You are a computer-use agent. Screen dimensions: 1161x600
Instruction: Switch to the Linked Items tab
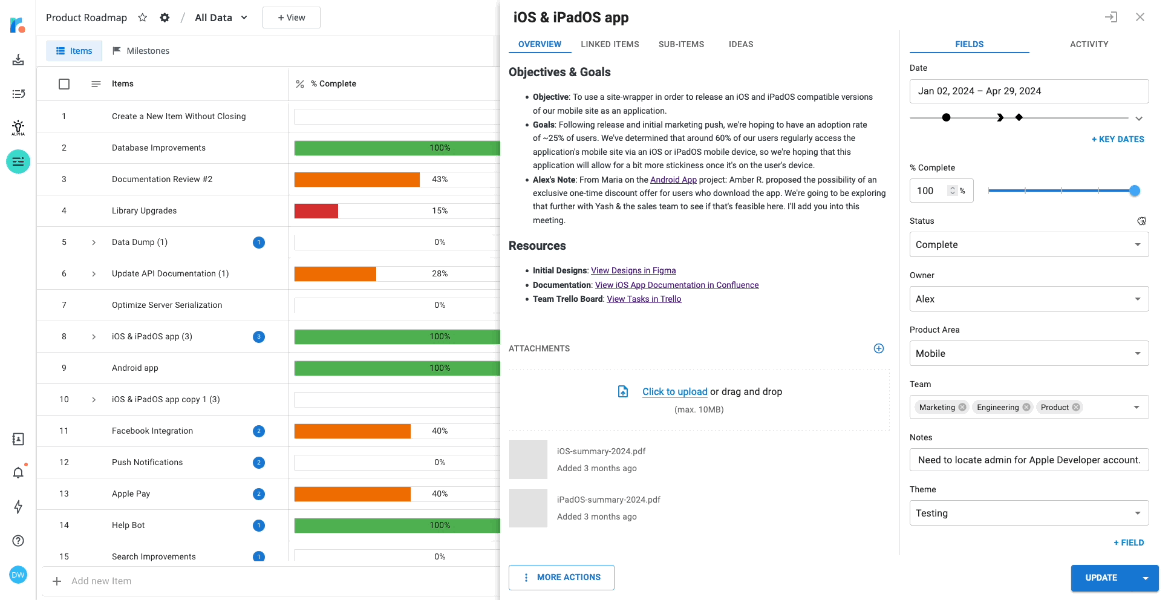coord(610,44)
